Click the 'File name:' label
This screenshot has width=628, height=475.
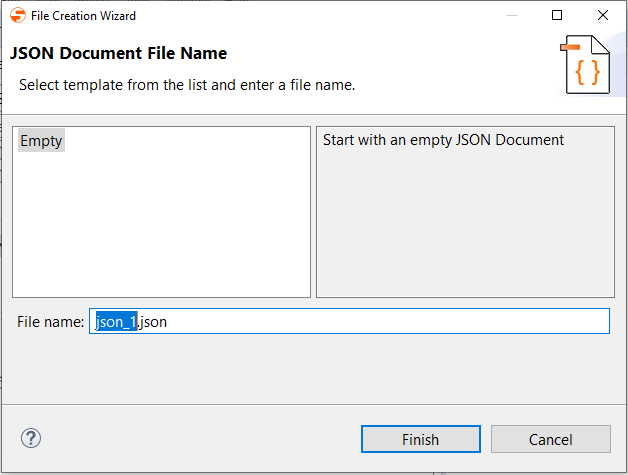tap(50, 321)
